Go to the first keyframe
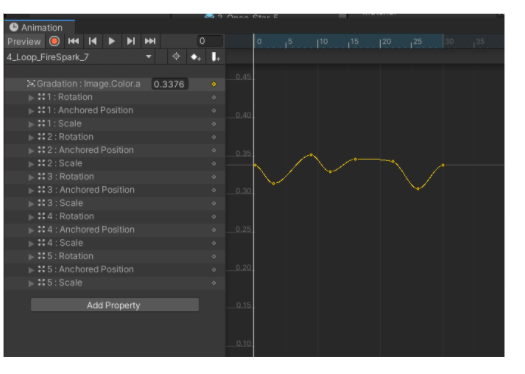This screenshot has height=374, width=525. pyautogui.click(x=73, y=41)
